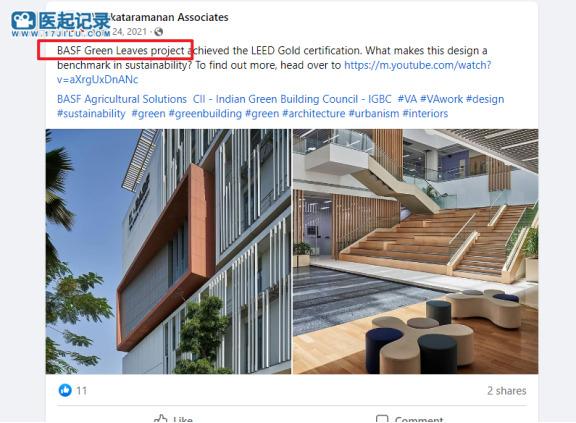This screenshot has height=423, width=576.
Task: Click the Comment speech bubble icon
Action: pos(382,419)
